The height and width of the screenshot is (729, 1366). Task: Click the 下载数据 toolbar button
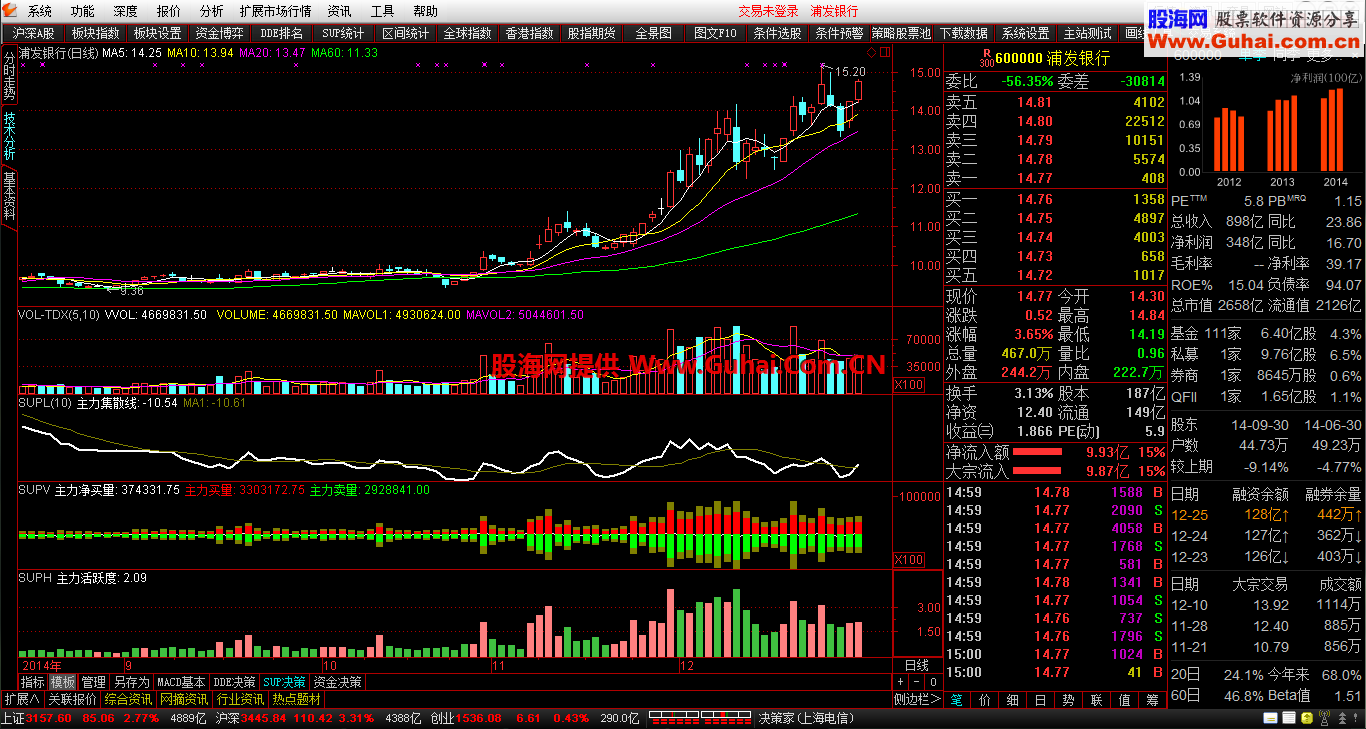pos(963,33)
